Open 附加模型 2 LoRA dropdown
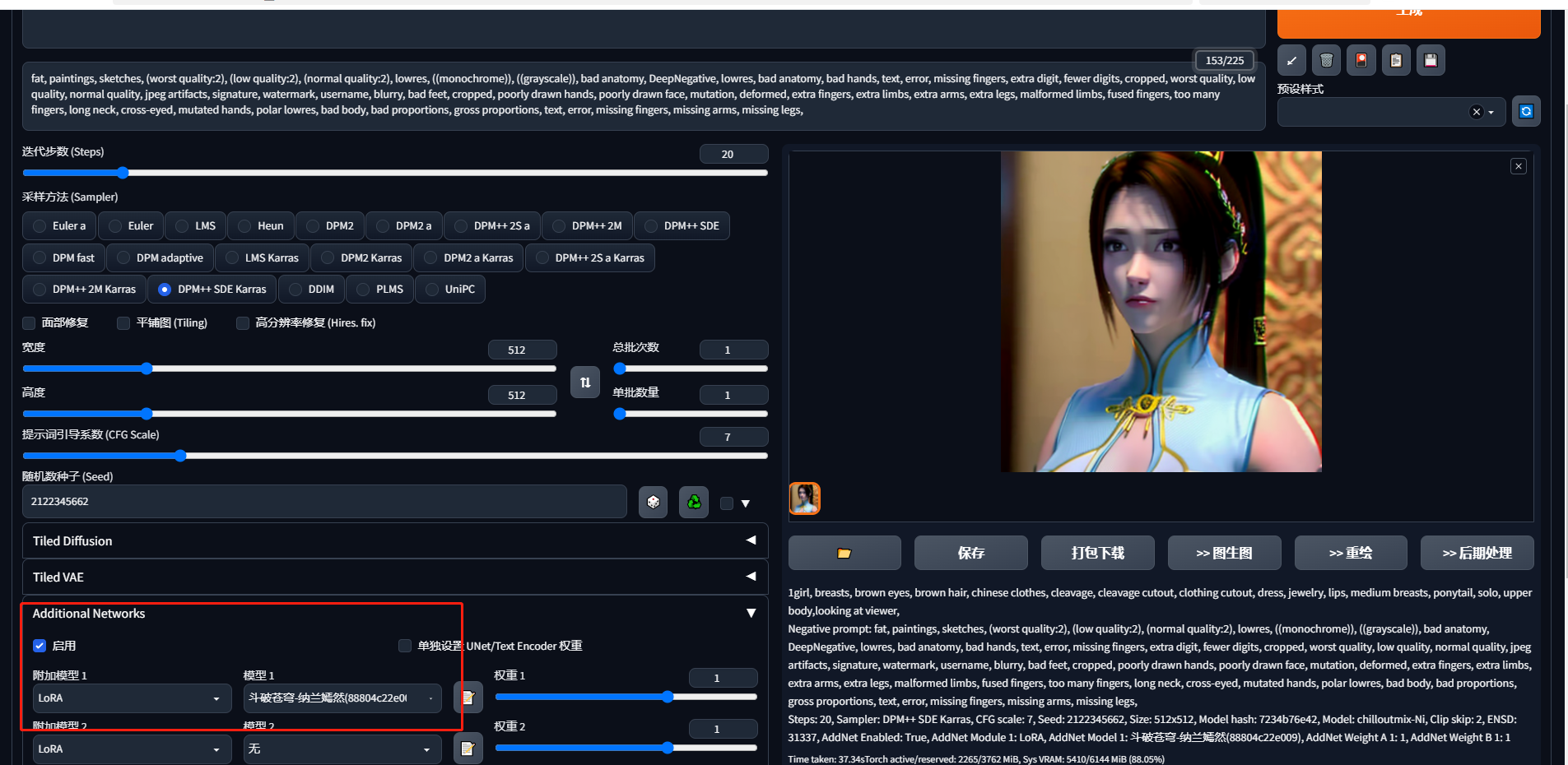This screenshot has height=765, width=1568. click(132, 749)
